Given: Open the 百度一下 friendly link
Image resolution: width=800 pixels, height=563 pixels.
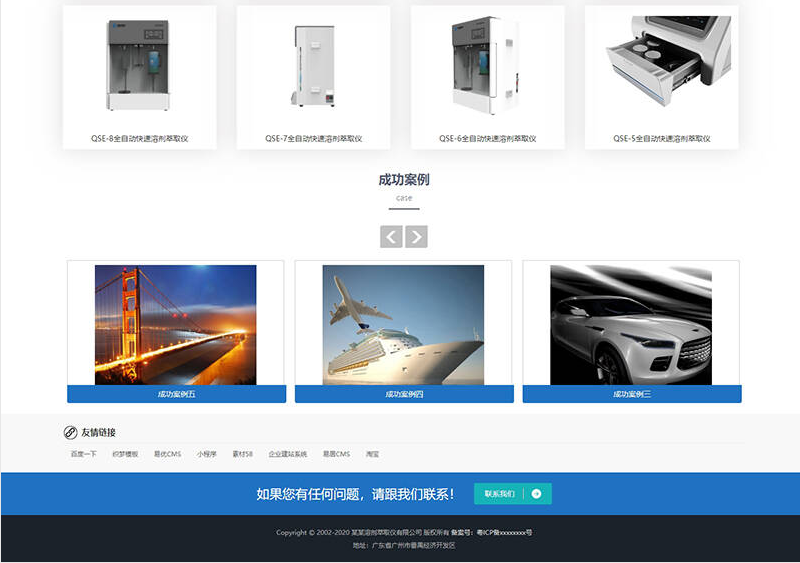Looking at the screenshot, I should click(84, 454).
